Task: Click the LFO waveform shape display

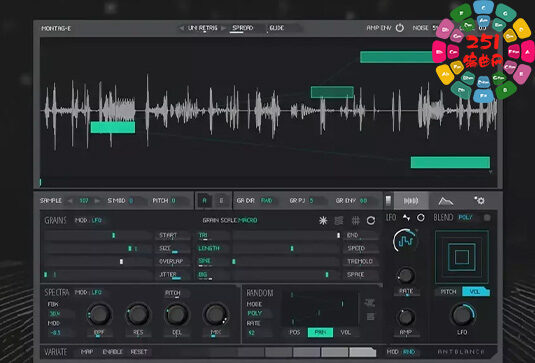Action: (x=405, y=241)
